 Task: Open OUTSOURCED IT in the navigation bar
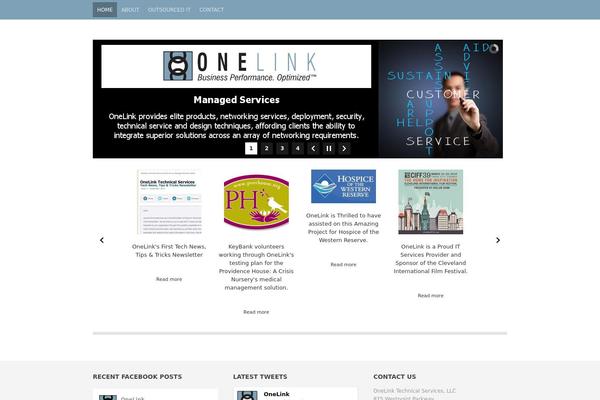pyautogui.click(x=169, y=10)
